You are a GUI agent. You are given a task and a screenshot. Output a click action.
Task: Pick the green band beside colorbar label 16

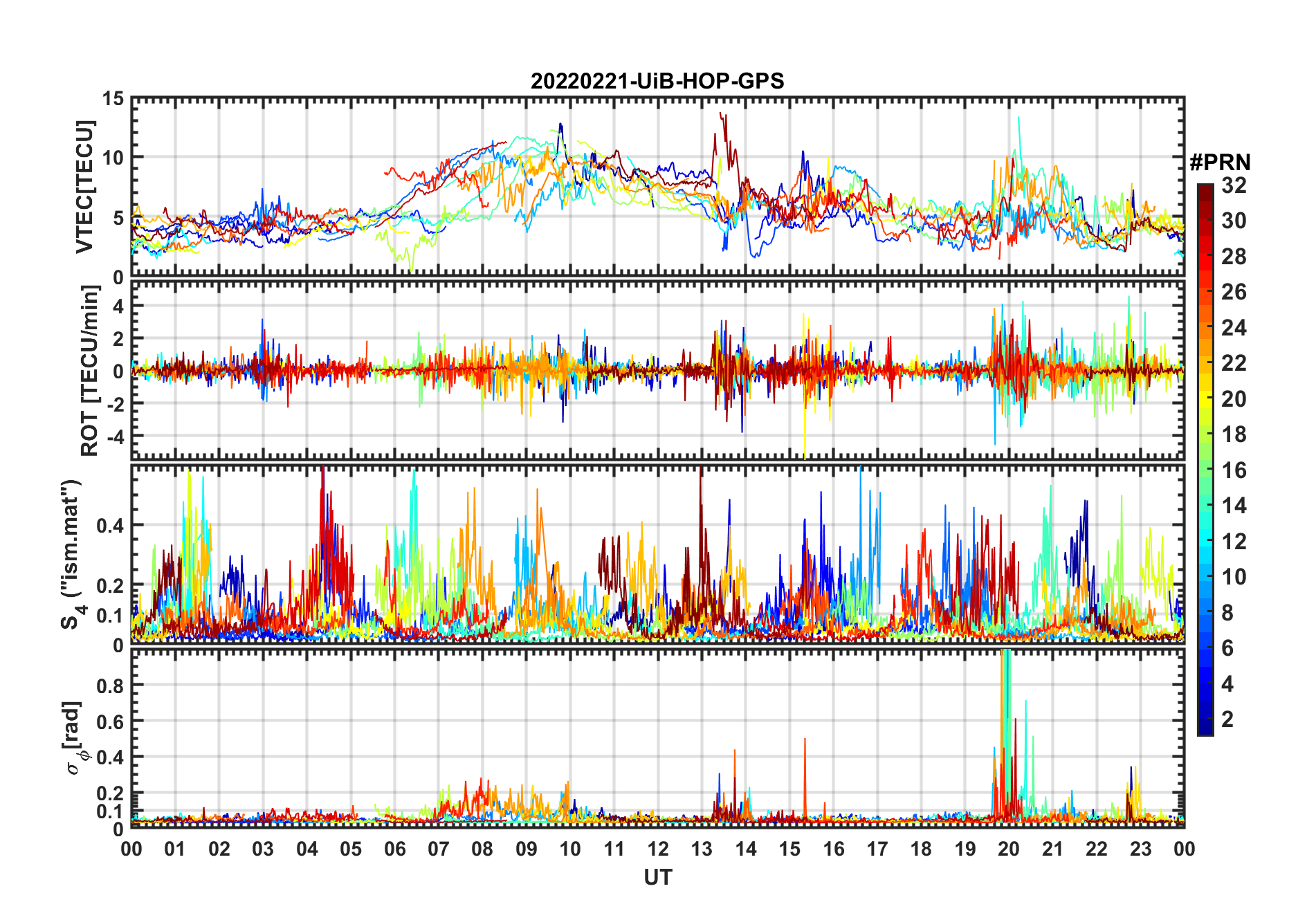tap(1205, 470)
